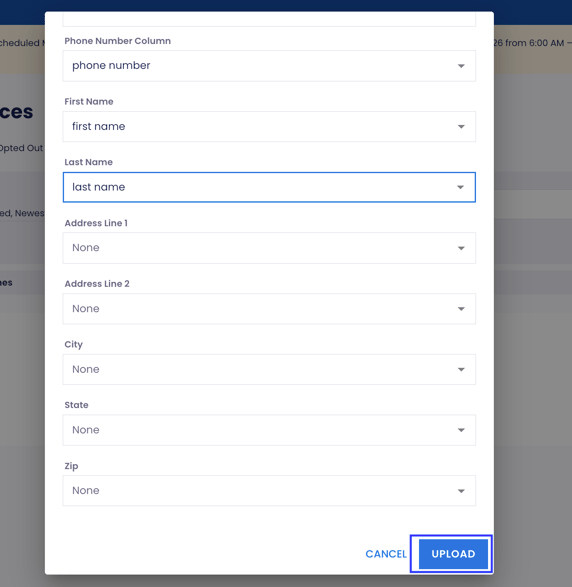Viewport: 572px width, 587px height.
Task: Expand the Address Line 2 None selector
Action: click(269, 309)
